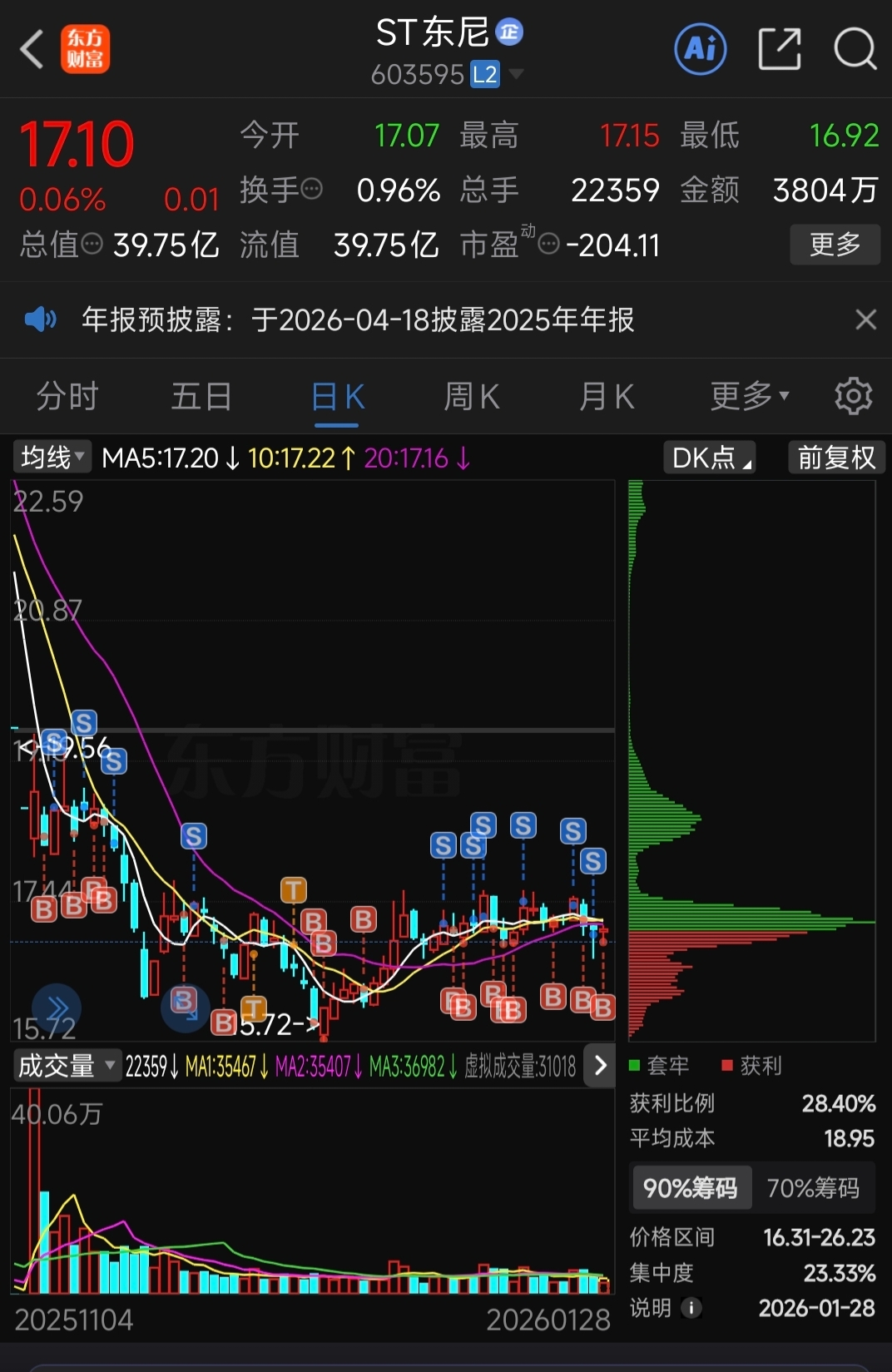The image size is (892, 1372).
Task: Tap the chip date 2026-01-28
Action: click(x=816, y=1308)
